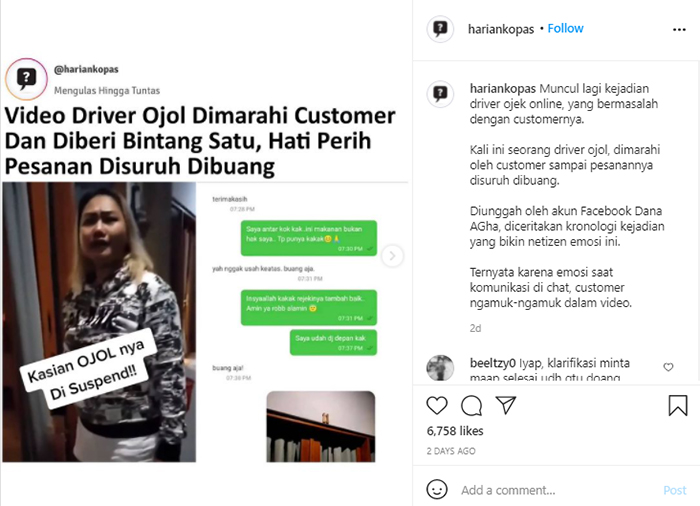The width and height of the screenshot is (700, 506).
Task: View who liked via 6,758 likes
Action: click(455, 431)
